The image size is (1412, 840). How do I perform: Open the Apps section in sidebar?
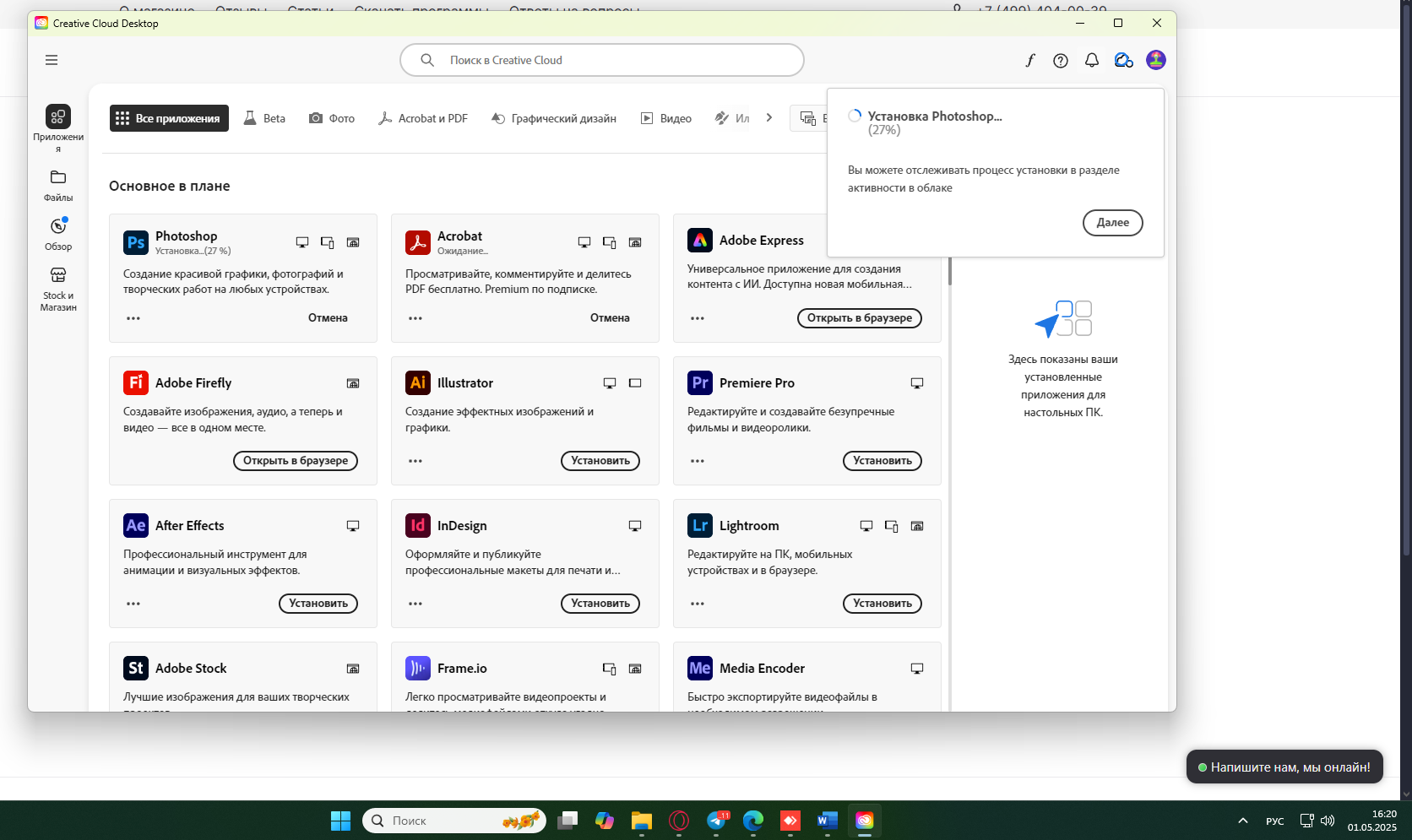58,128
